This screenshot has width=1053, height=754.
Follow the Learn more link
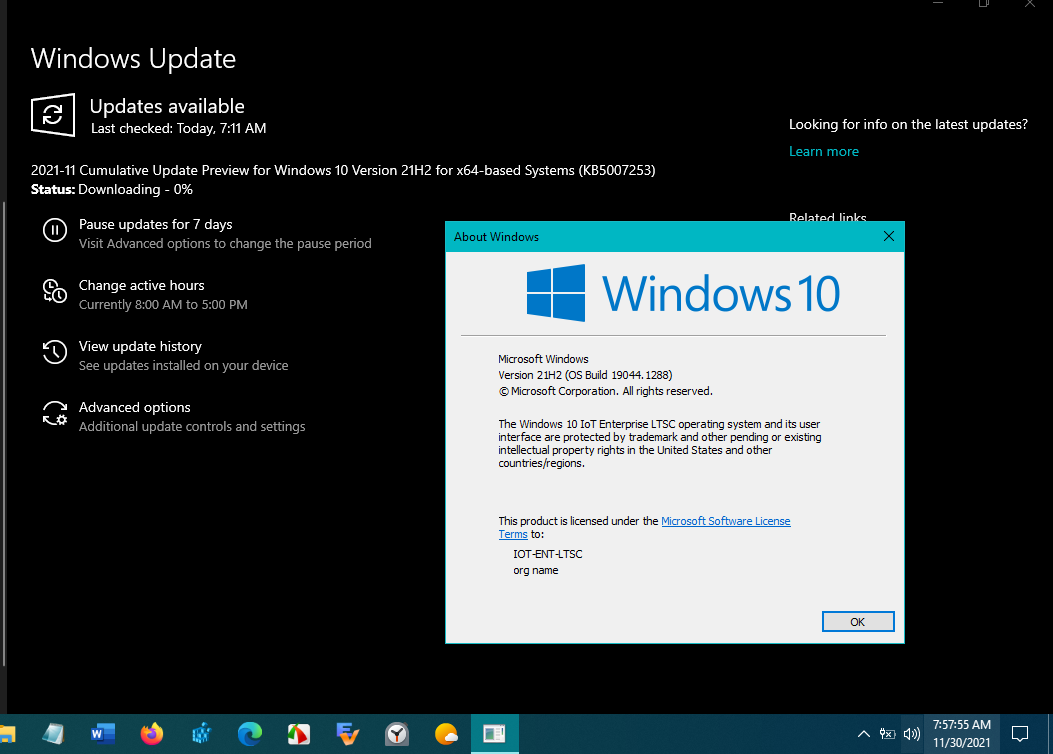point(823,151)
